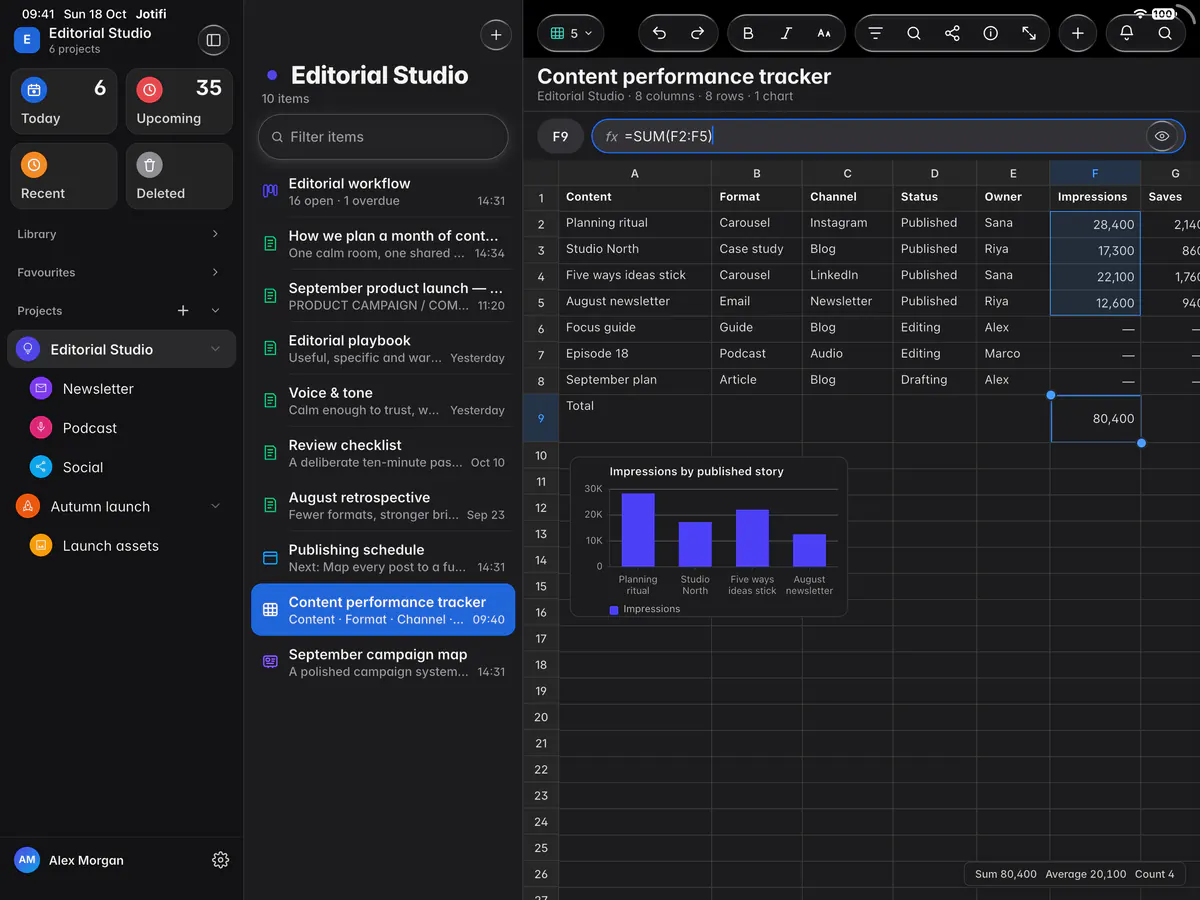1200x900 pixels.
Task: Select the total cell showing 80,400
Action: [x=1095, y=418]
